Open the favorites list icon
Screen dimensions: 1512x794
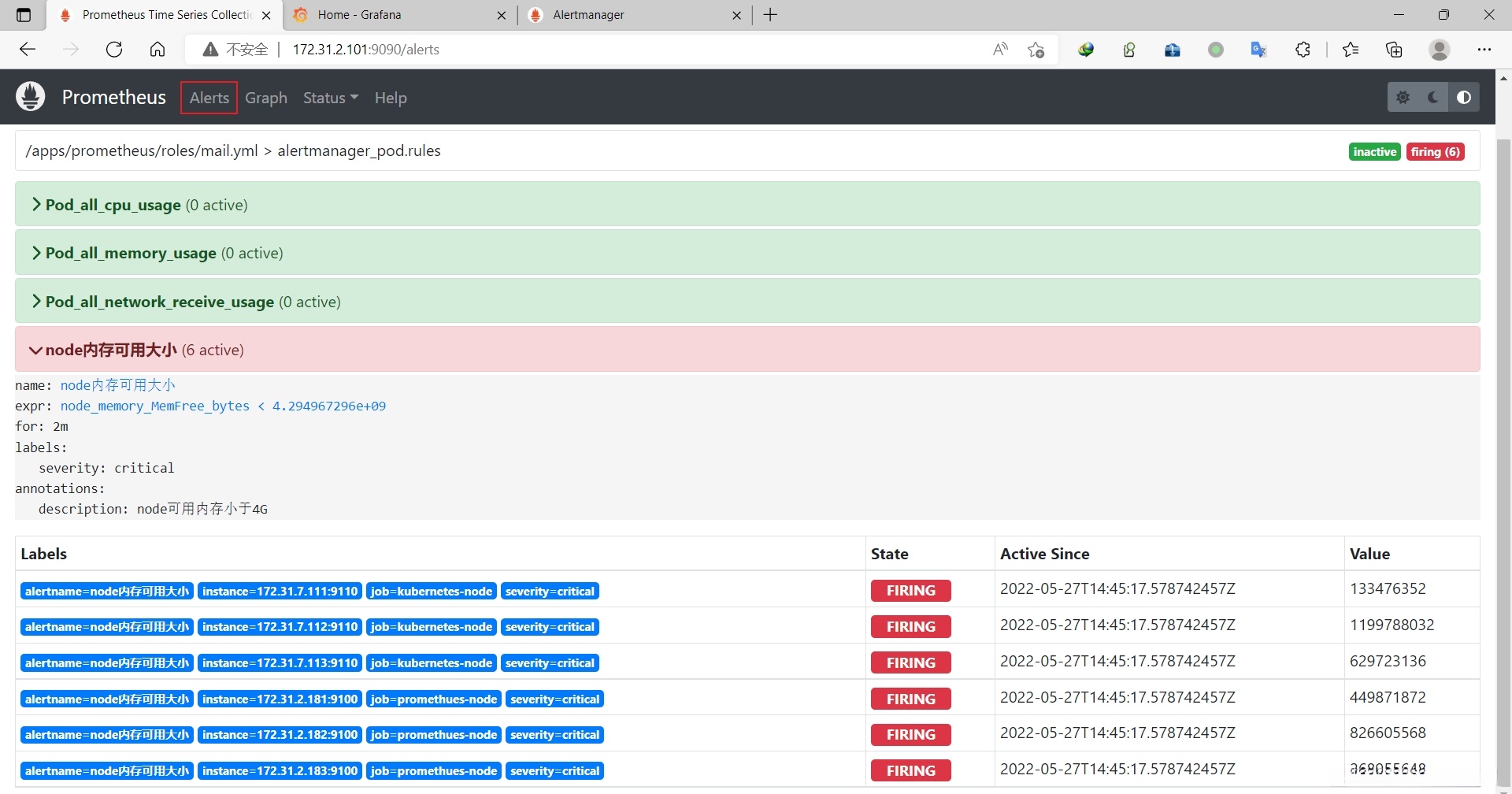pos(1351,50)
